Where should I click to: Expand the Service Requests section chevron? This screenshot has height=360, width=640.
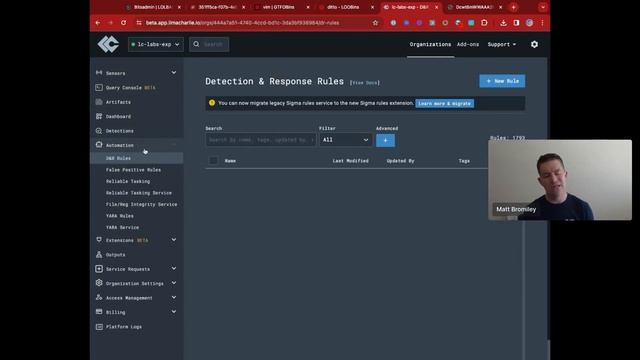174,269
